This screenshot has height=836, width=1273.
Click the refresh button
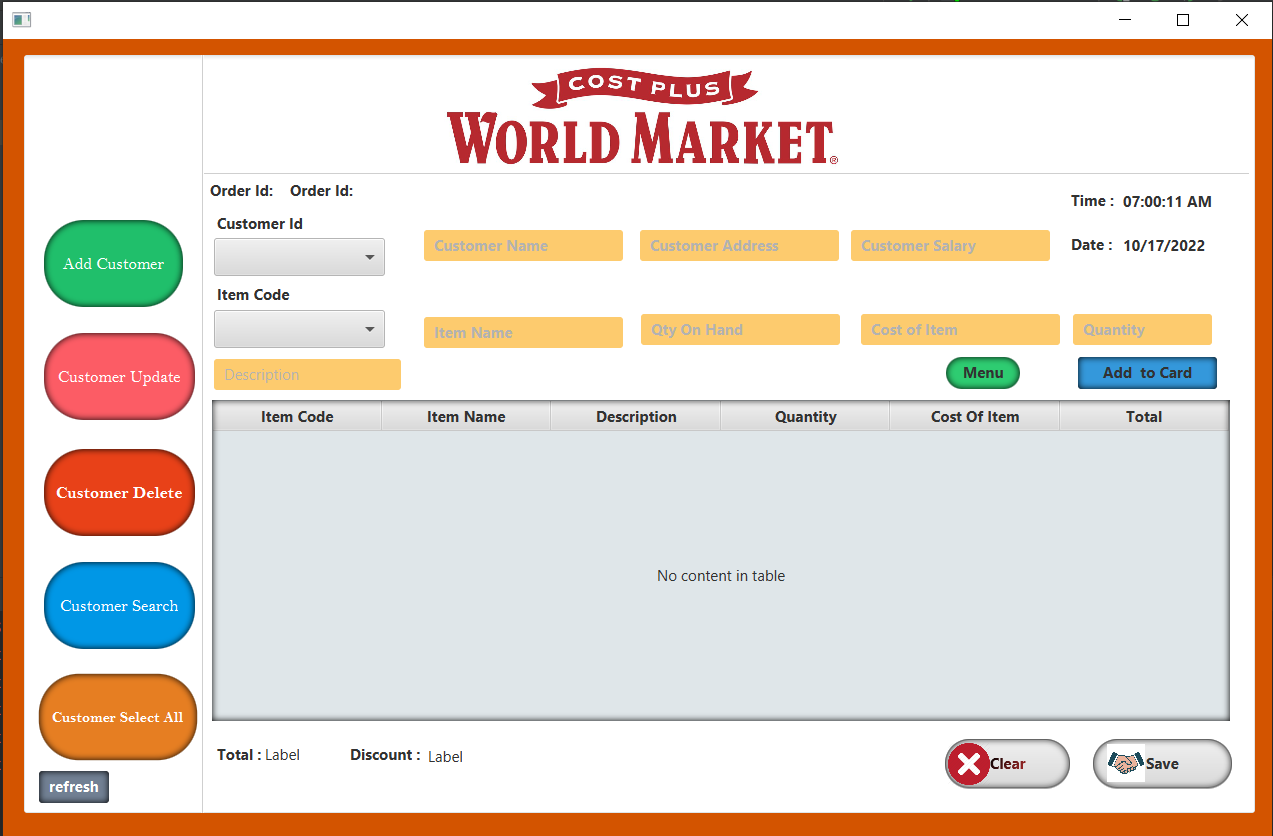click(x=74, y=787)
